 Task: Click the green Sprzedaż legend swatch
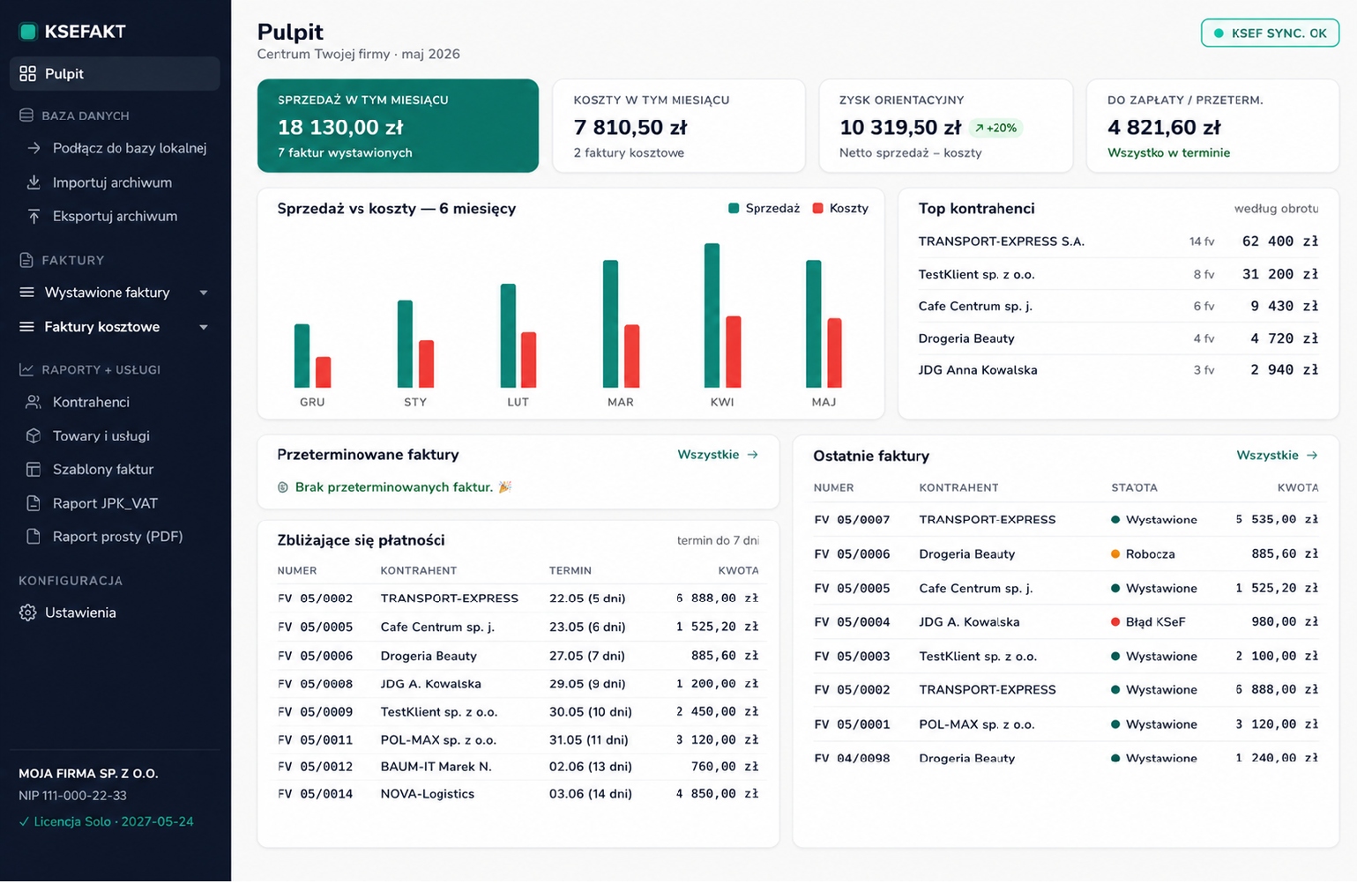(734, 209)
